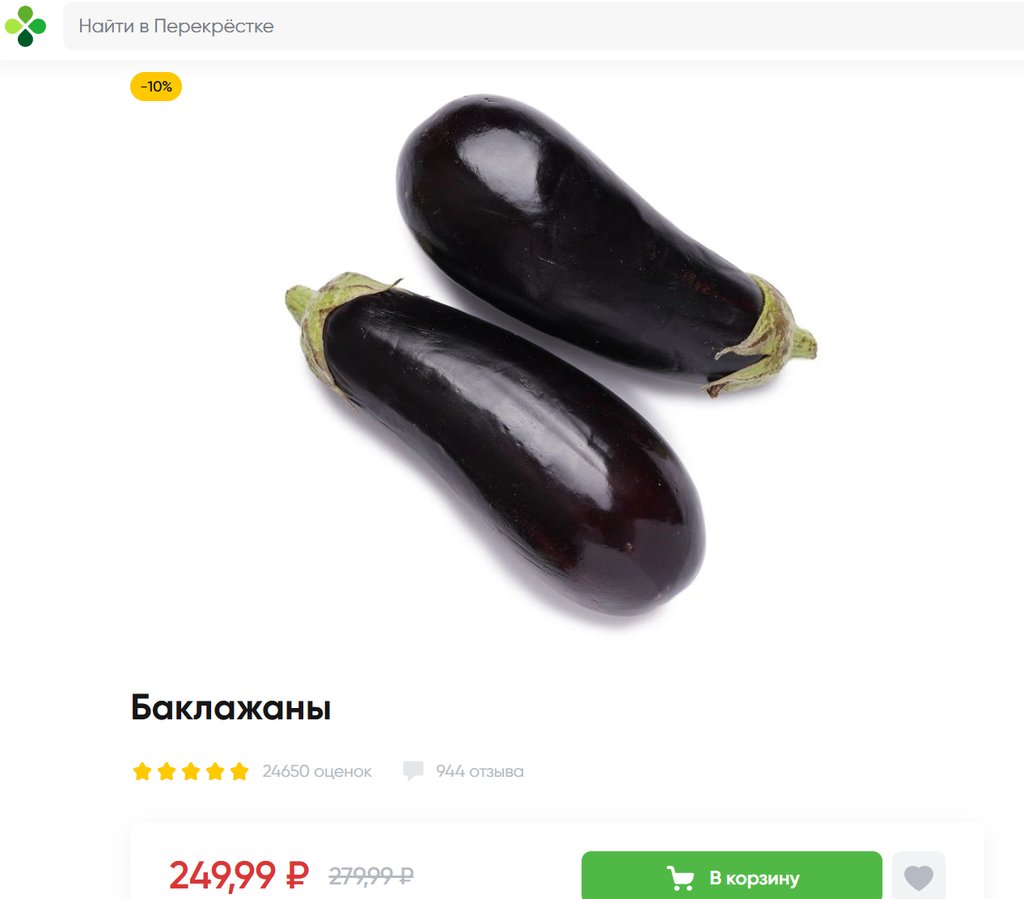Select the fourth rating star
This screenshot has width=1024, height=899.
click(x=215, y=771)
